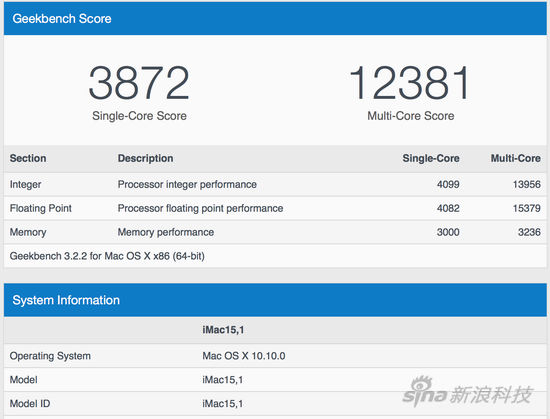Image resolution: width=550 pixels, height=419 pixels.
Task: Select the Floating Point row label
Action: point(41,208)
